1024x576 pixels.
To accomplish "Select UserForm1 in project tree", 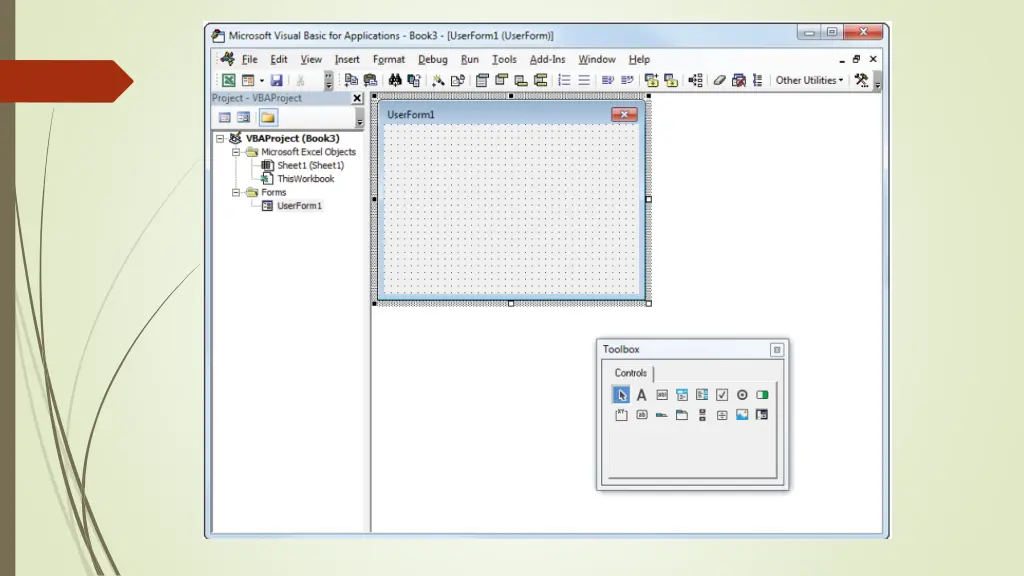I will click(x=299, y=206).
